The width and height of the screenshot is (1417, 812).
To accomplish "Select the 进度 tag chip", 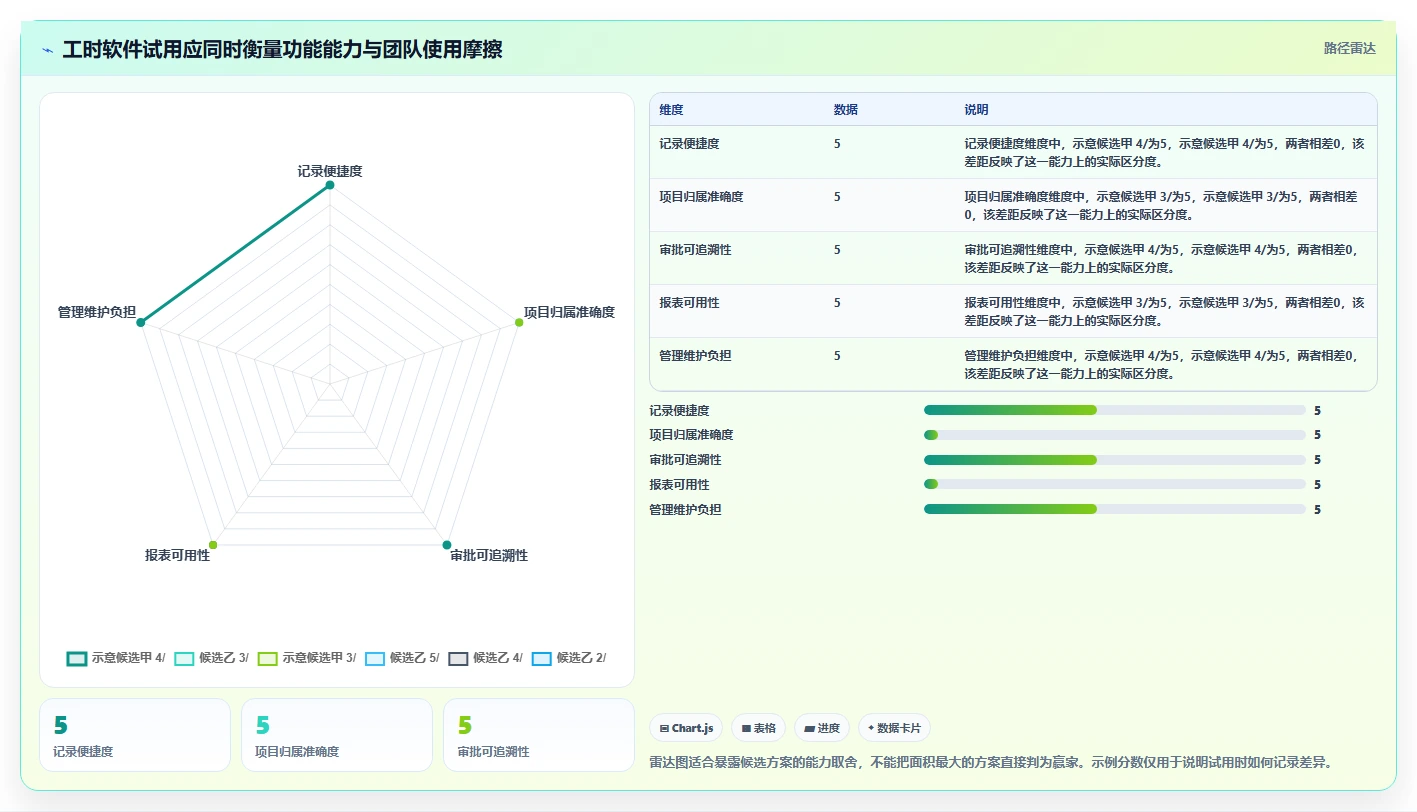I will tap(821, 728).
